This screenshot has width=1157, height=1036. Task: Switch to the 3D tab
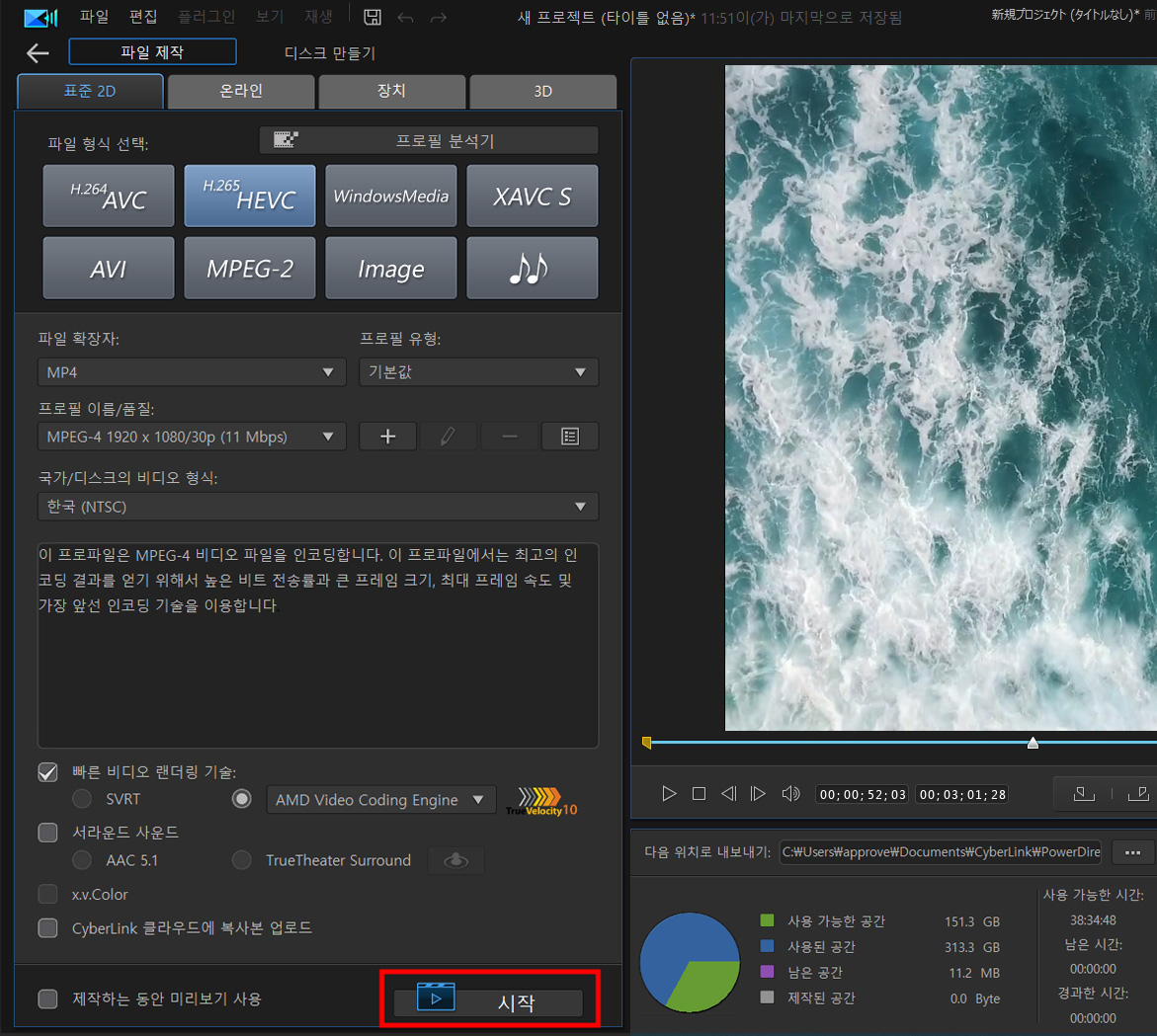coord(543,91)
